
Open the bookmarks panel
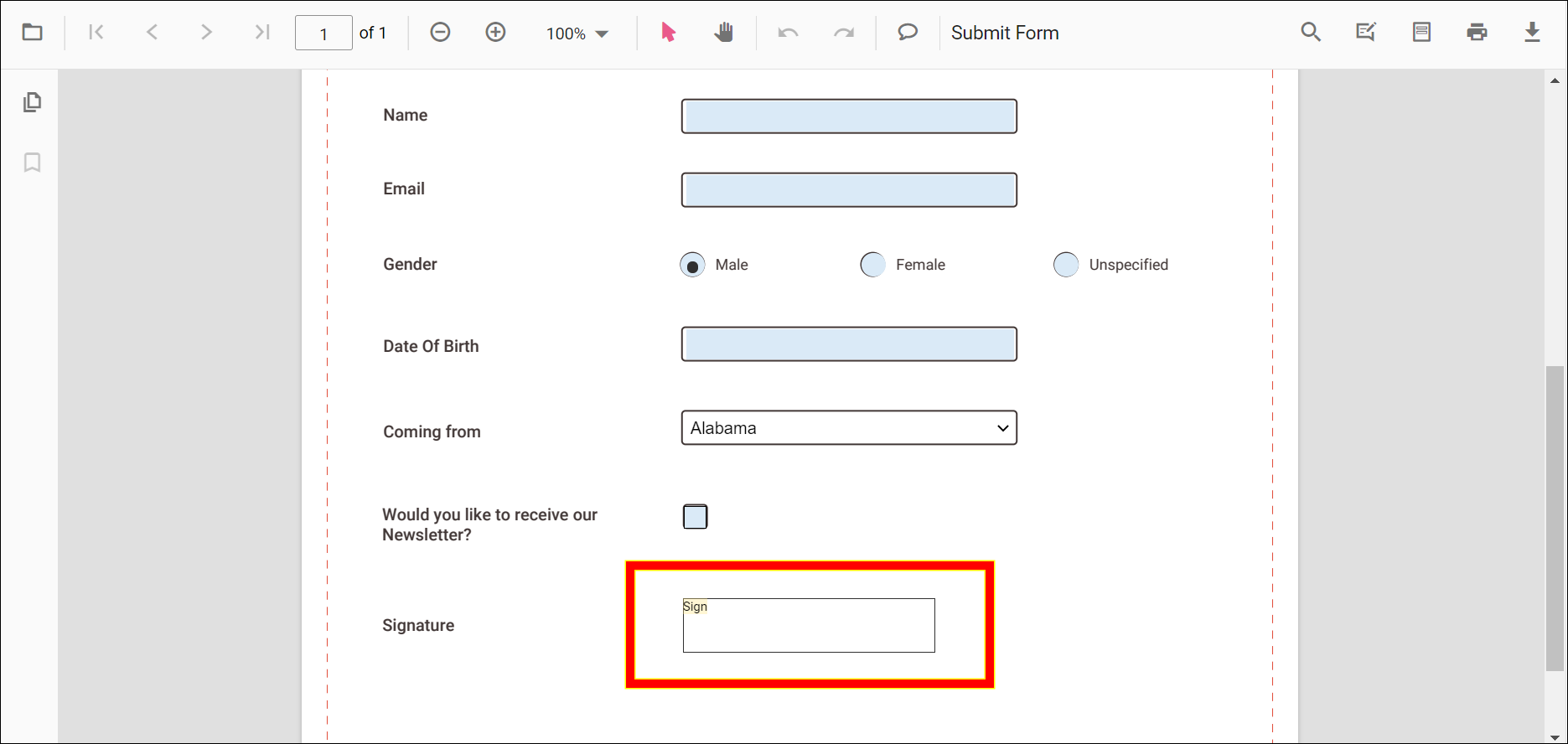tap(33, 163)
